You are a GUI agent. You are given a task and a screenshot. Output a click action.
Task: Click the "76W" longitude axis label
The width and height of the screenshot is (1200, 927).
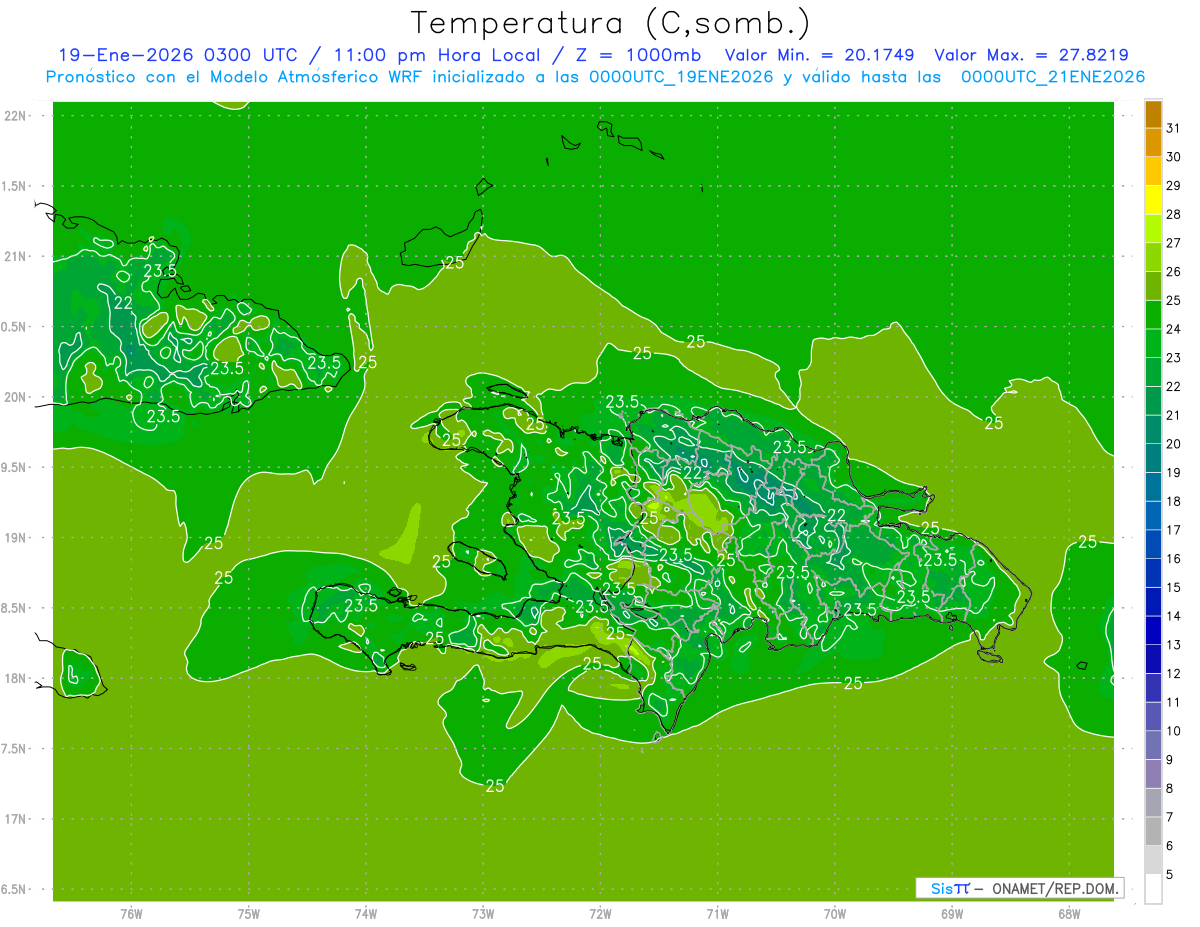click(132, 913)
